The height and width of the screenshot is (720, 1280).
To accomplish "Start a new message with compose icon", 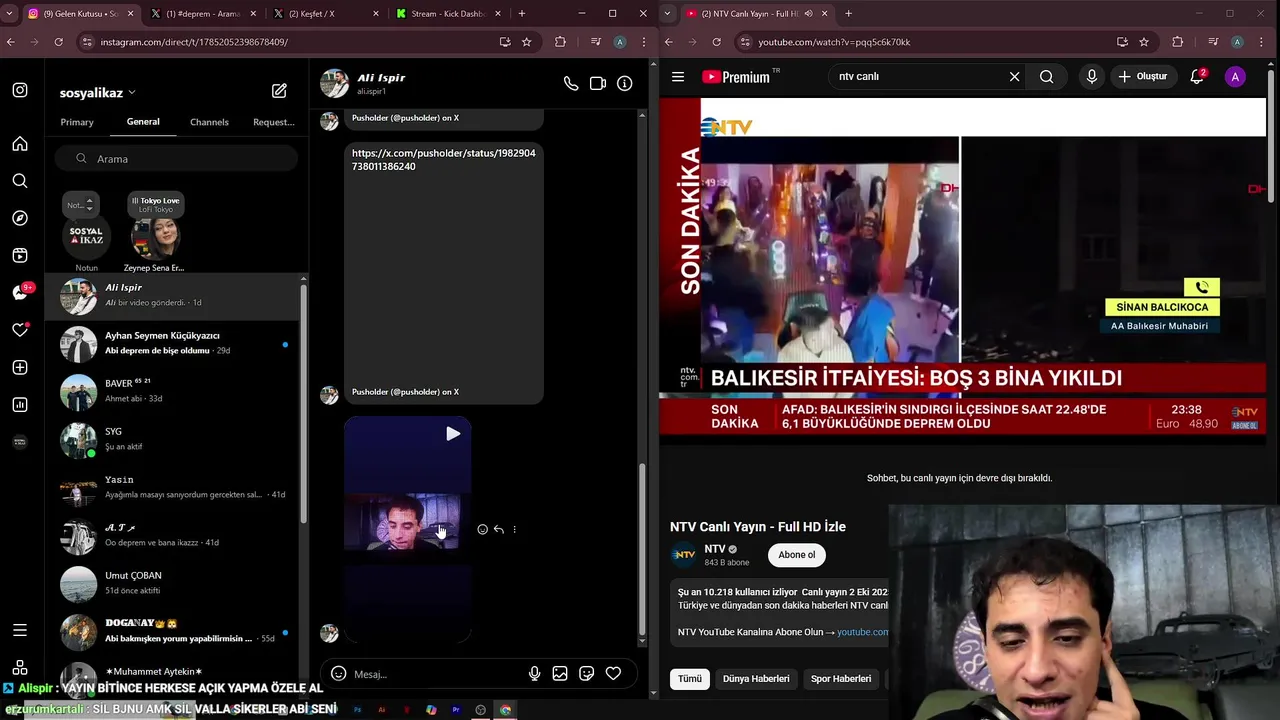I will [x=279, y=91].
